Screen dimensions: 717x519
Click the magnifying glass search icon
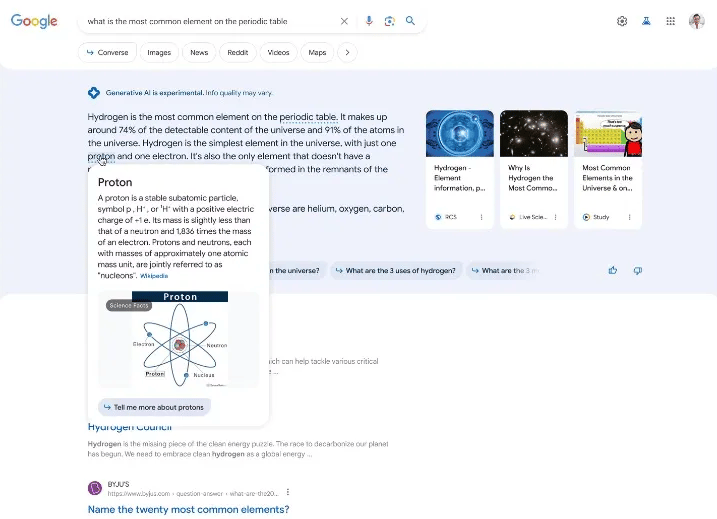tap(411, 21)
